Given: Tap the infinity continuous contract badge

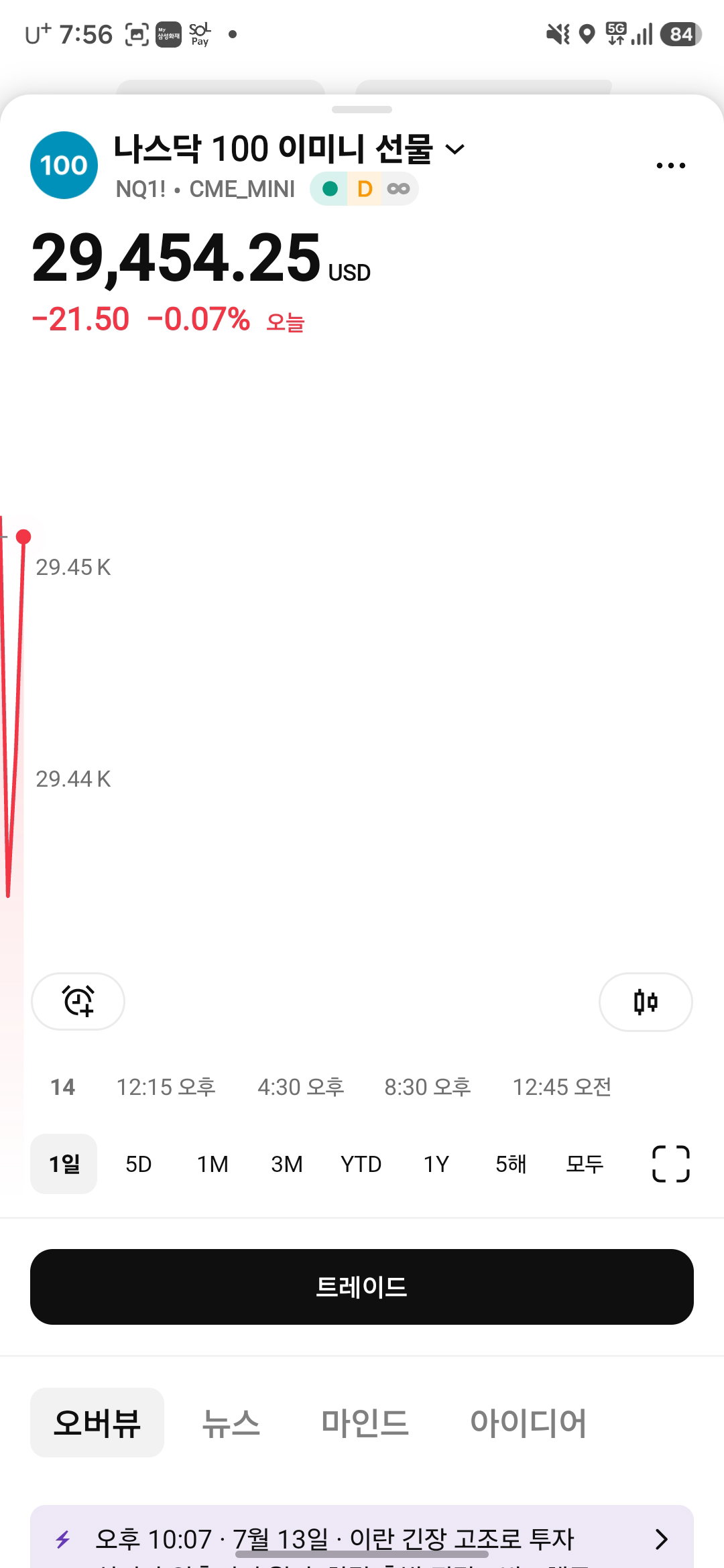Looking at the screenshot, I should pos(398,189).
